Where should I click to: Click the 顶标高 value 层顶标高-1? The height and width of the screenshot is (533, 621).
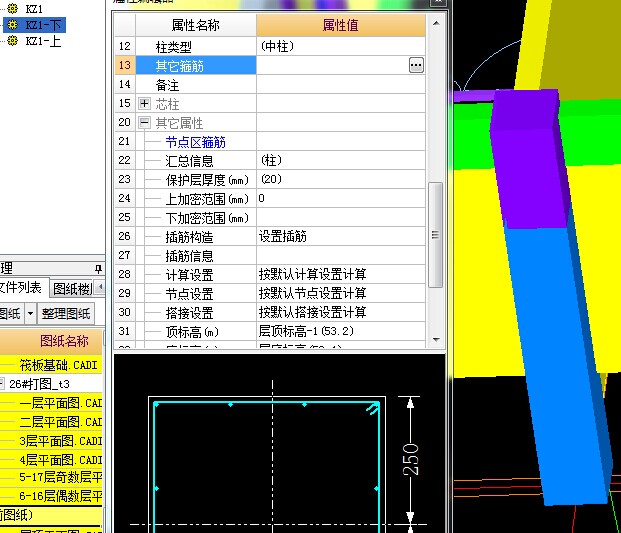341,331
